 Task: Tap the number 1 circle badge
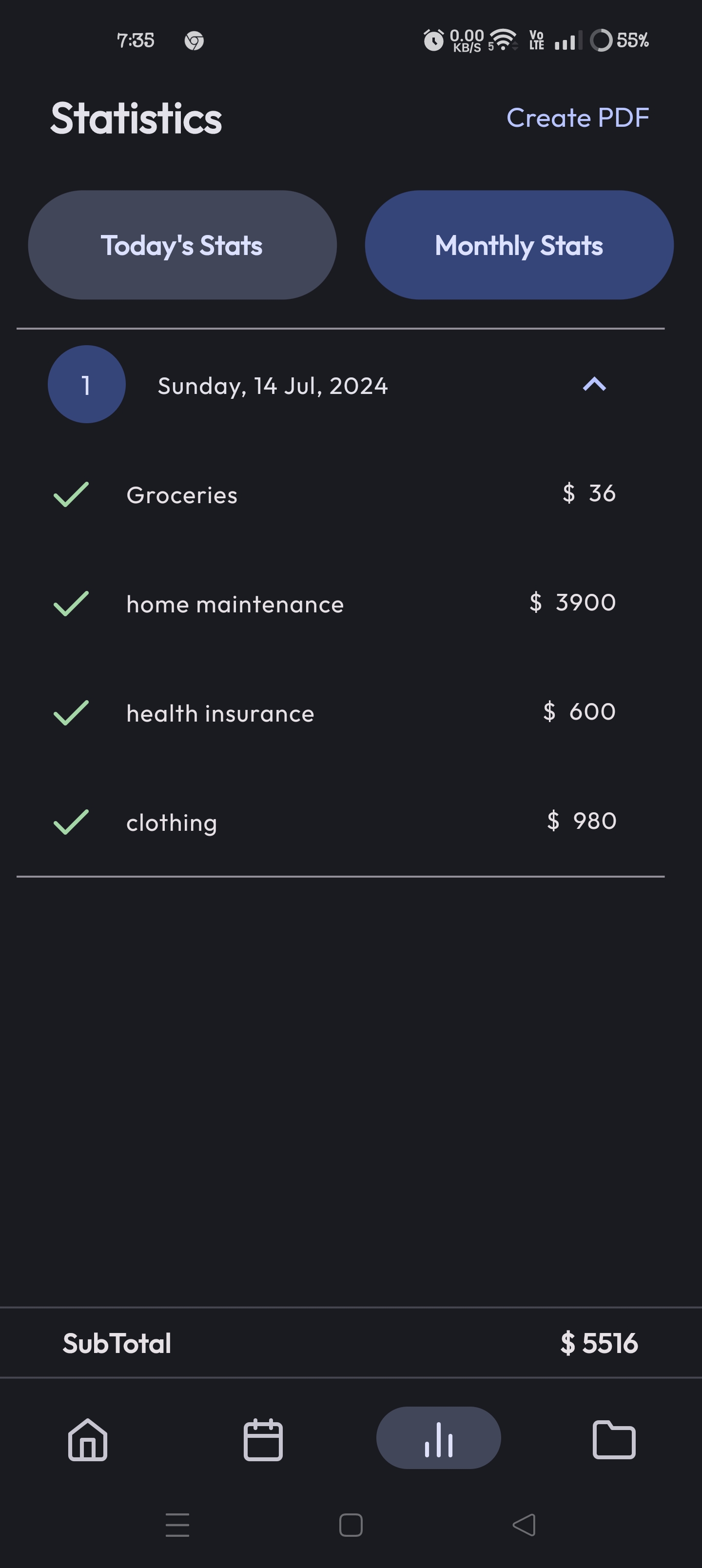[86, 385]
